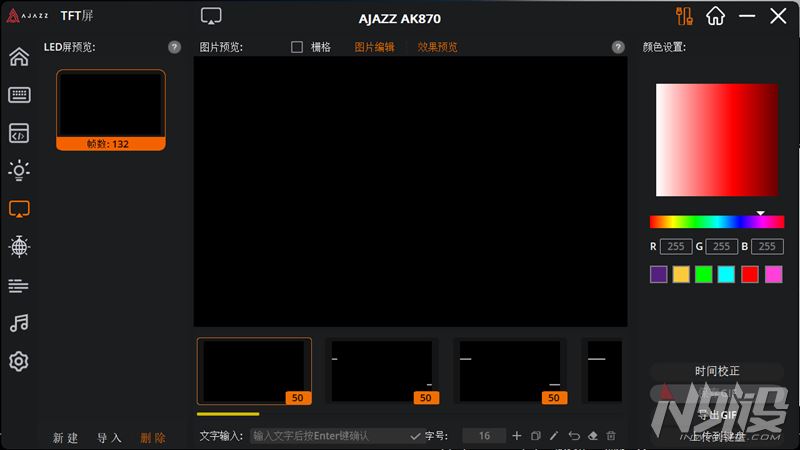Click the undo arrow in bottom toolbar
This screenshot has height=450, width=800.
[x=573, y=436]
